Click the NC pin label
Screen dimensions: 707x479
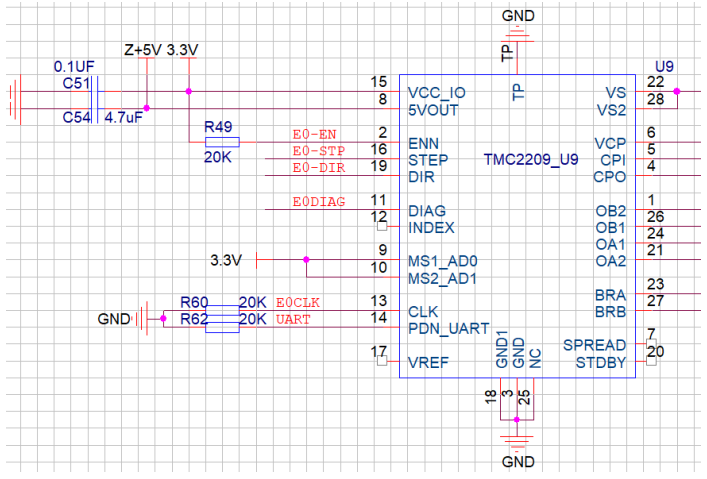point(535,358)
